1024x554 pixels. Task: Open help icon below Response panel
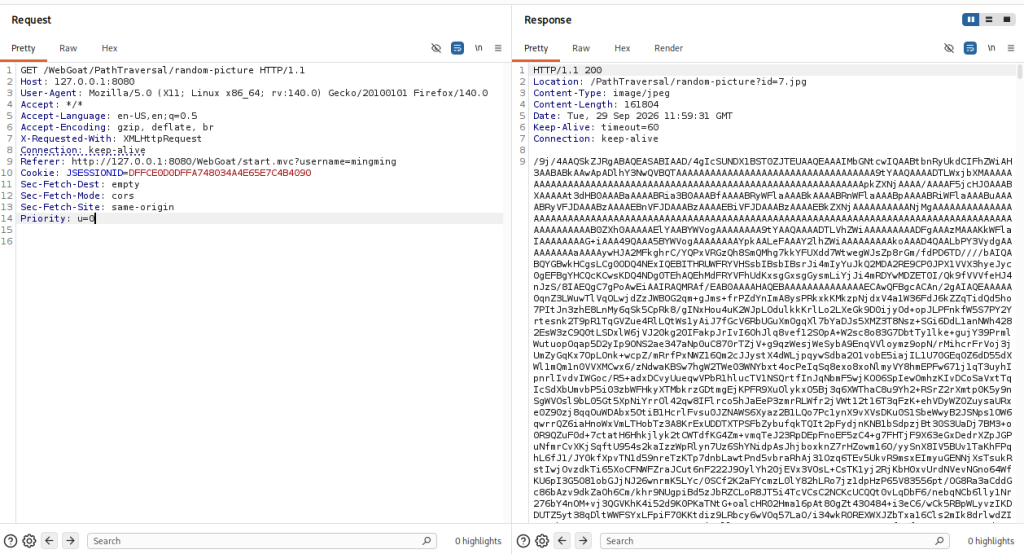pyautogui.click(x=523, y=541)
